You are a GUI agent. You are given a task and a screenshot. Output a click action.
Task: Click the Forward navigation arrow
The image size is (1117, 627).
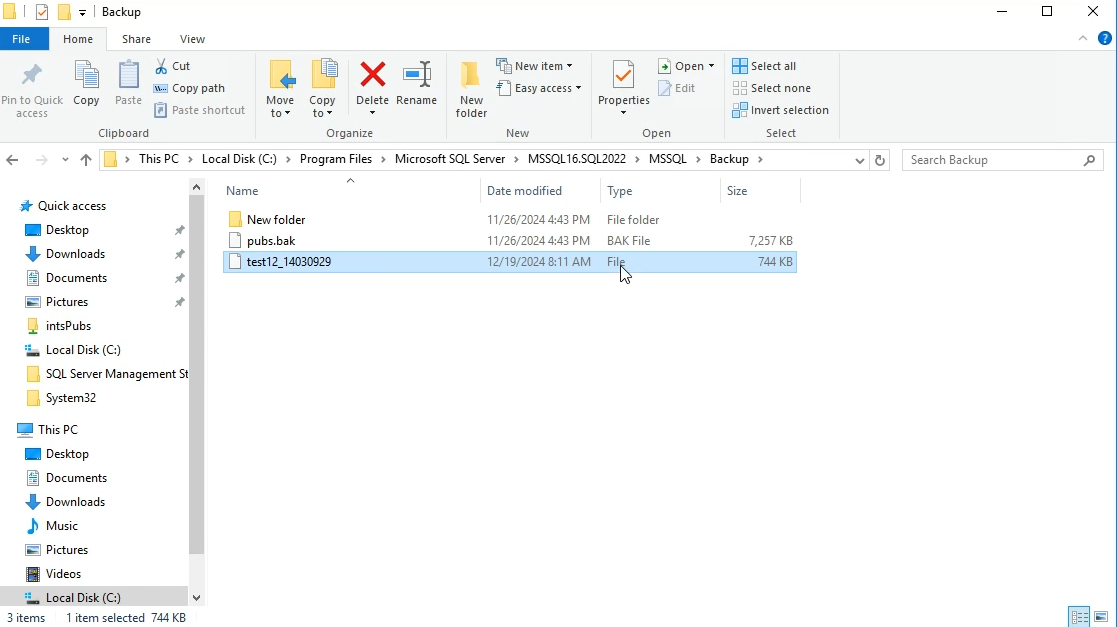[x=41, y=160]
